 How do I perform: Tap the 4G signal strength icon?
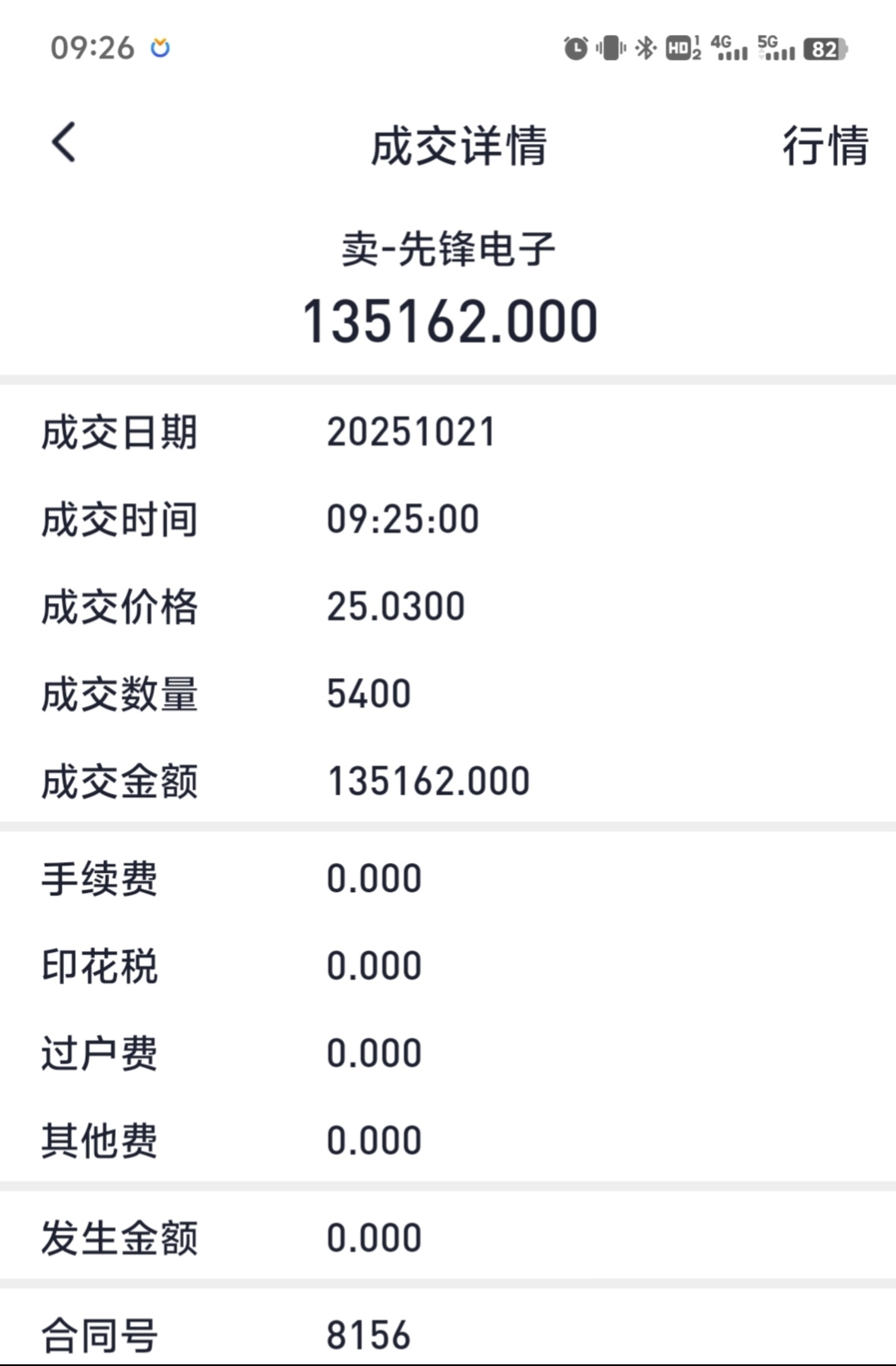click(x=729, y=48)
